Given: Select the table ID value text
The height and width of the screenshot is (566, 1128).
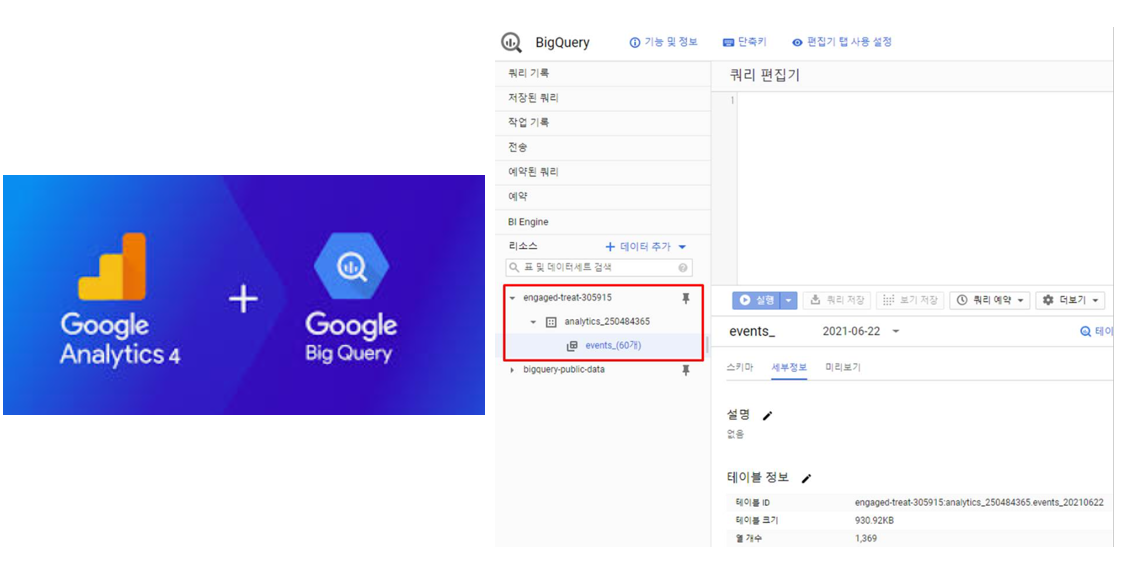Looking at the screenshot, I should (979, 503).
